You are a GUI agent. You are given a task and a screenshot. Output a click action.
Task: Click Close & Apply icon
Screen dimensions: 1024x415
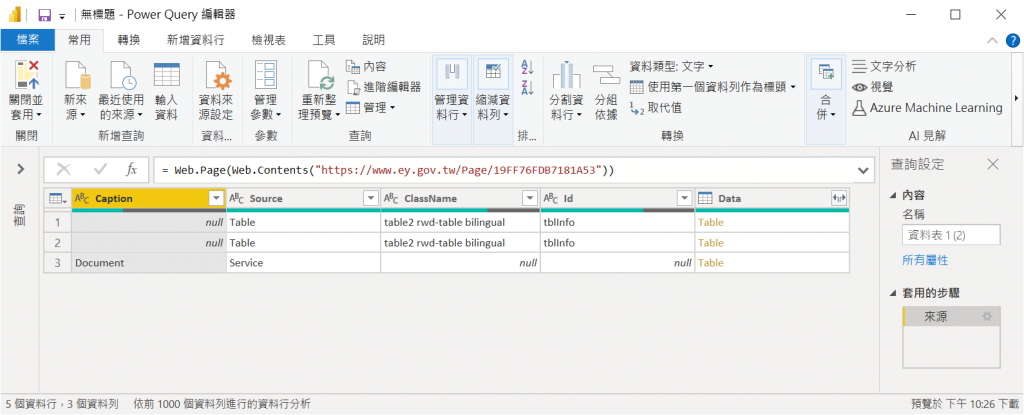click(26, 75)
